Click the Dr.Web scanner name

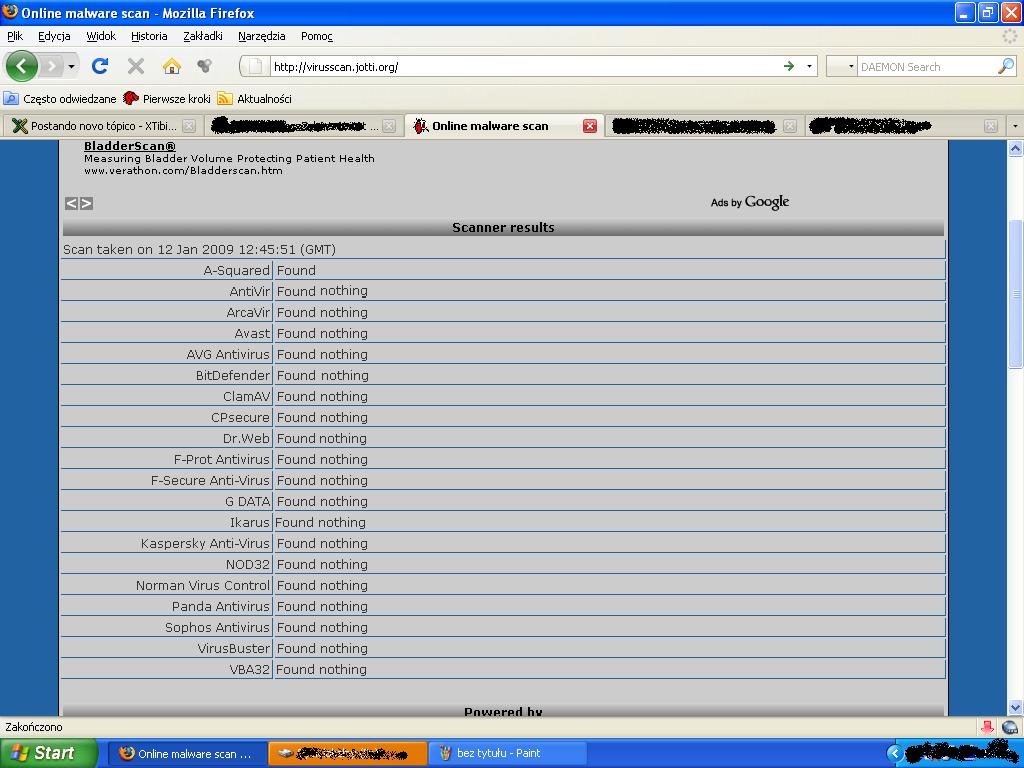(x=246, y=438)
